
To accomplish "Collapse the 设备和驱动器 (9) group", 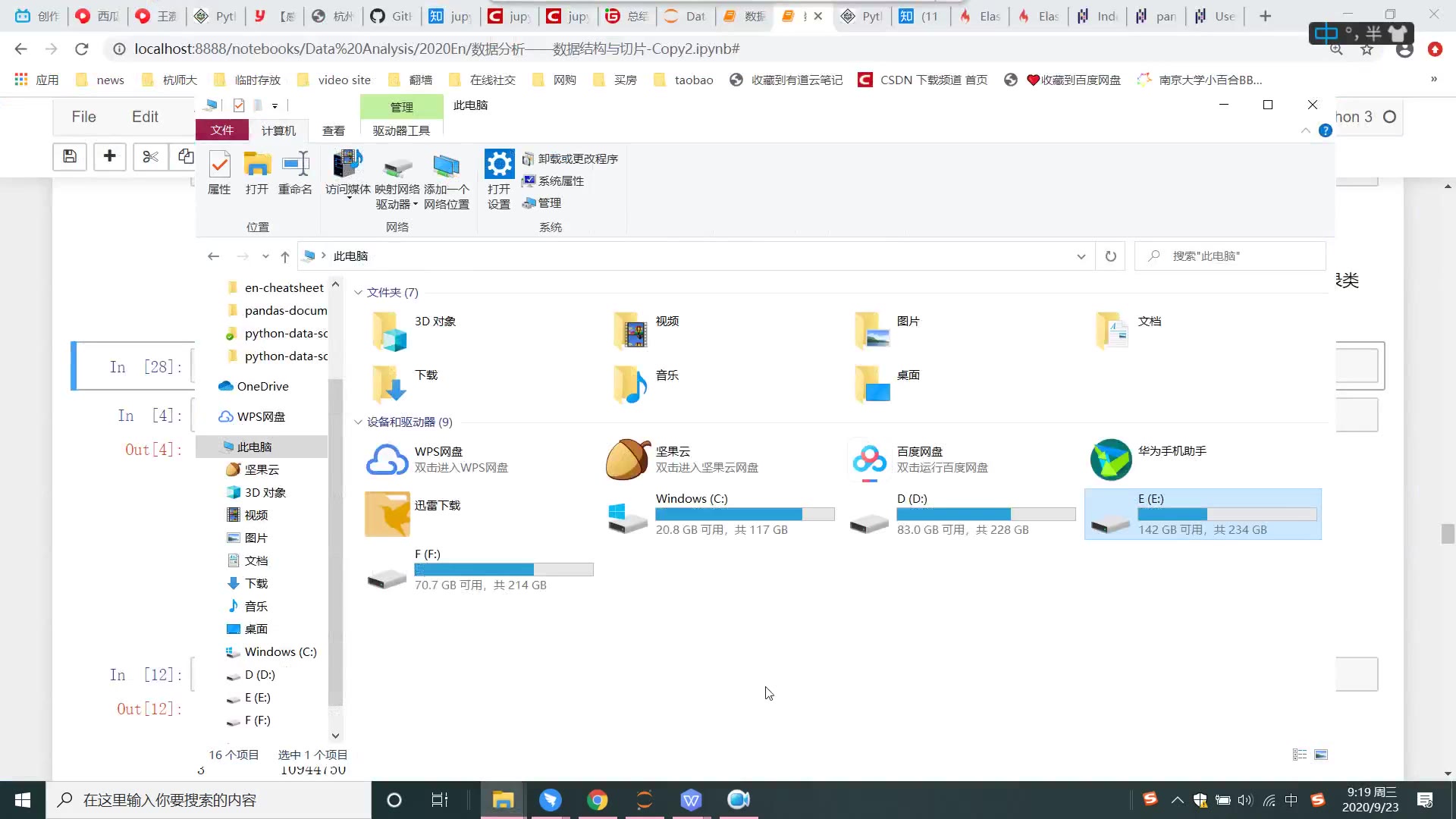I will (358, 422).
